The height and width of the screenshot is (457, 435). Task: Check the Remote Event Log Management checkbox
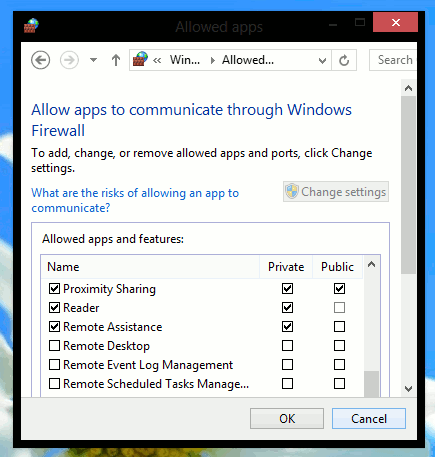[54, 364]
